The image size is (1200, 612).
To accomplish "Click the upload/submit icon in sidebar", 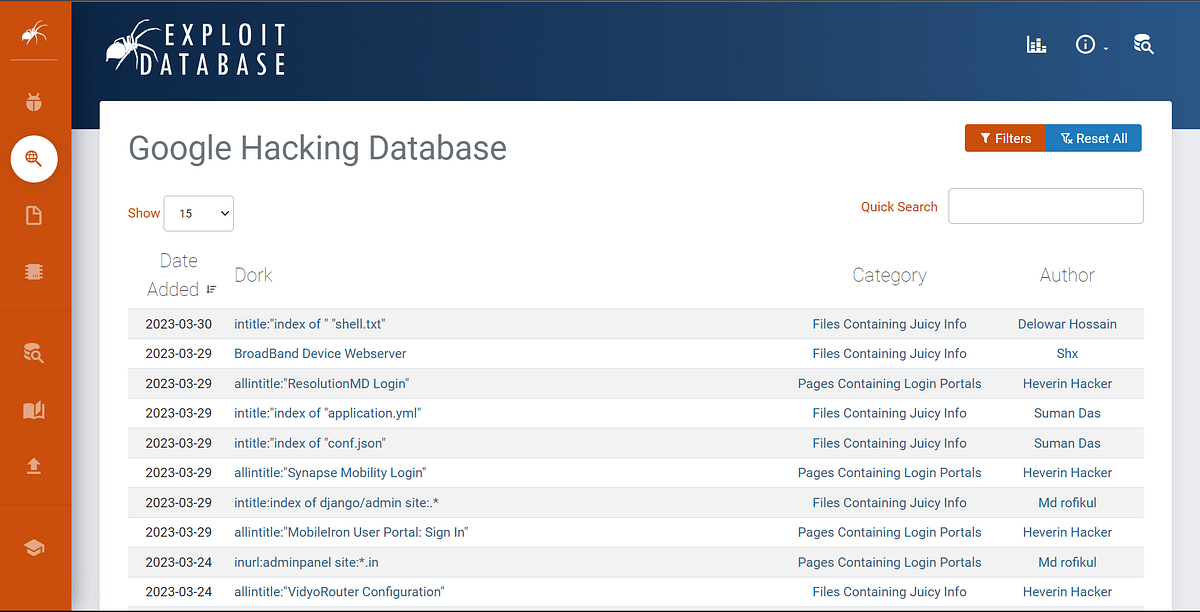I will tap(35, 466).
